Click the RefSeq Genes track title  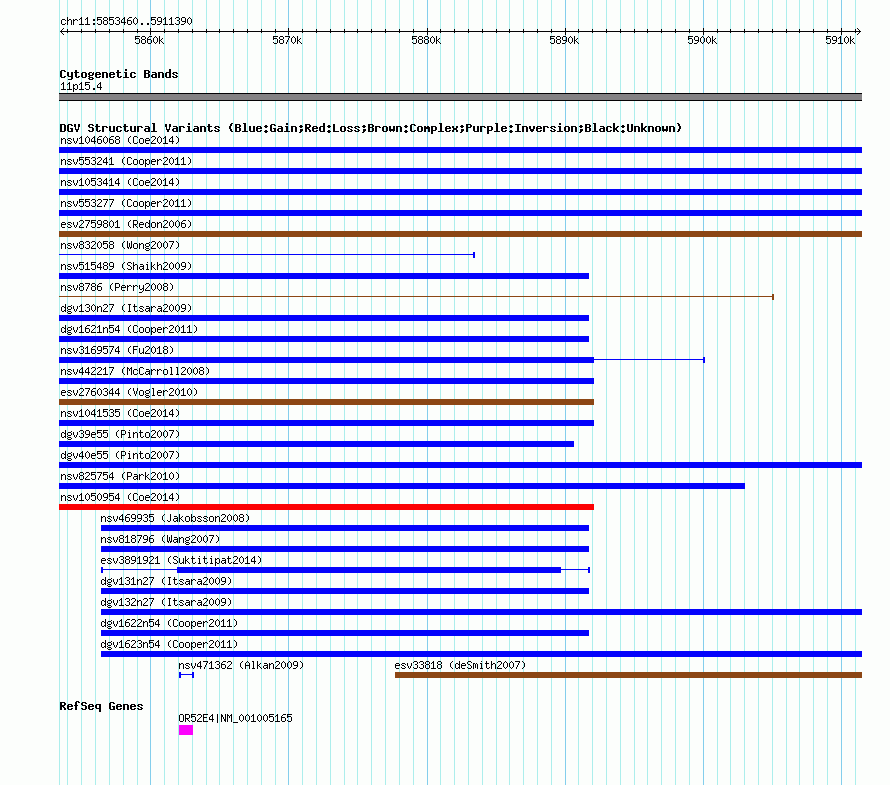tap(101, 706)
